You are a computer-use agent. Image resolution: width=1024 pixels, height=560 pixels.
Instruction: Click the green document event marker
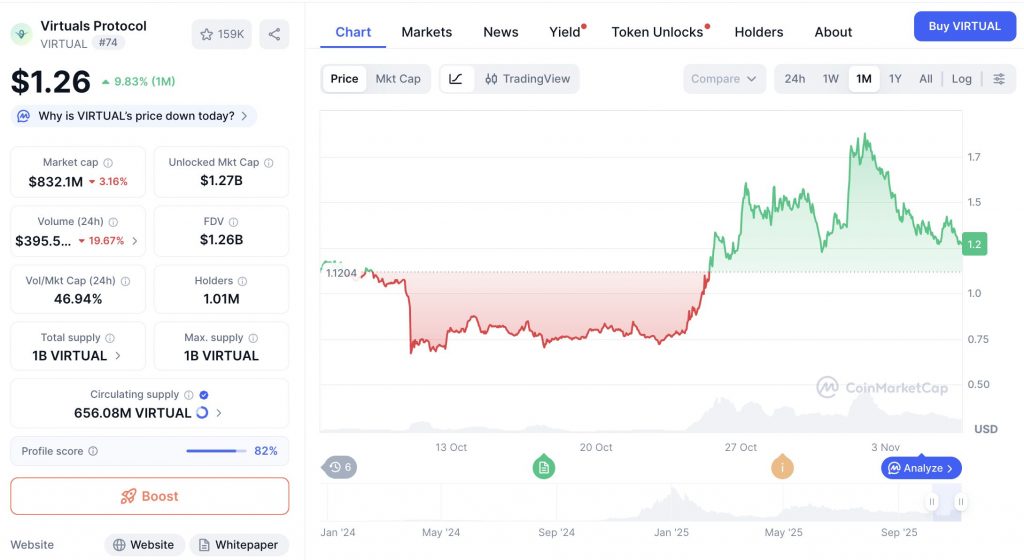pyautogui.click(x=543, y=467)
